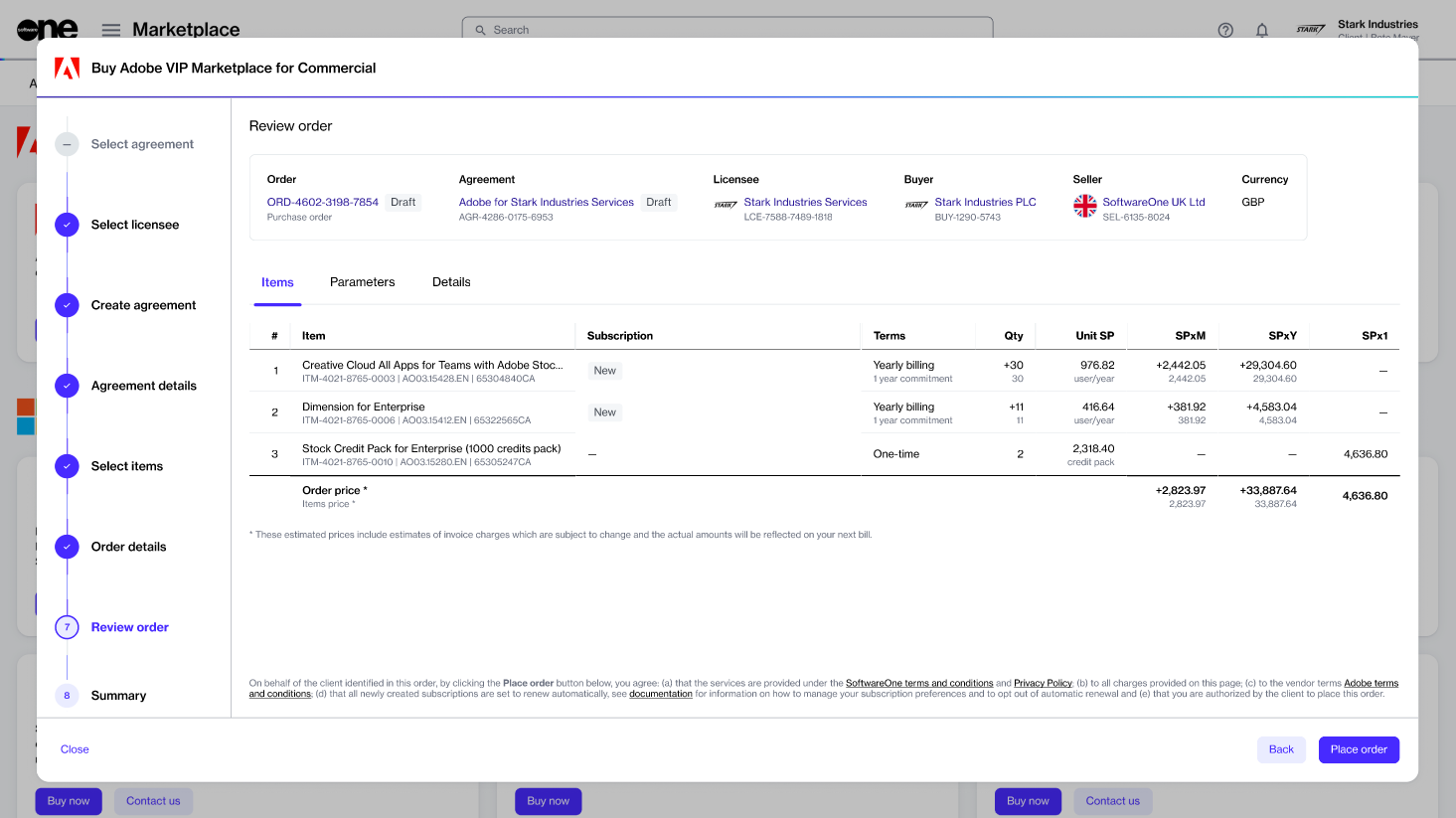Close the purchase dialog

point(75,749)
